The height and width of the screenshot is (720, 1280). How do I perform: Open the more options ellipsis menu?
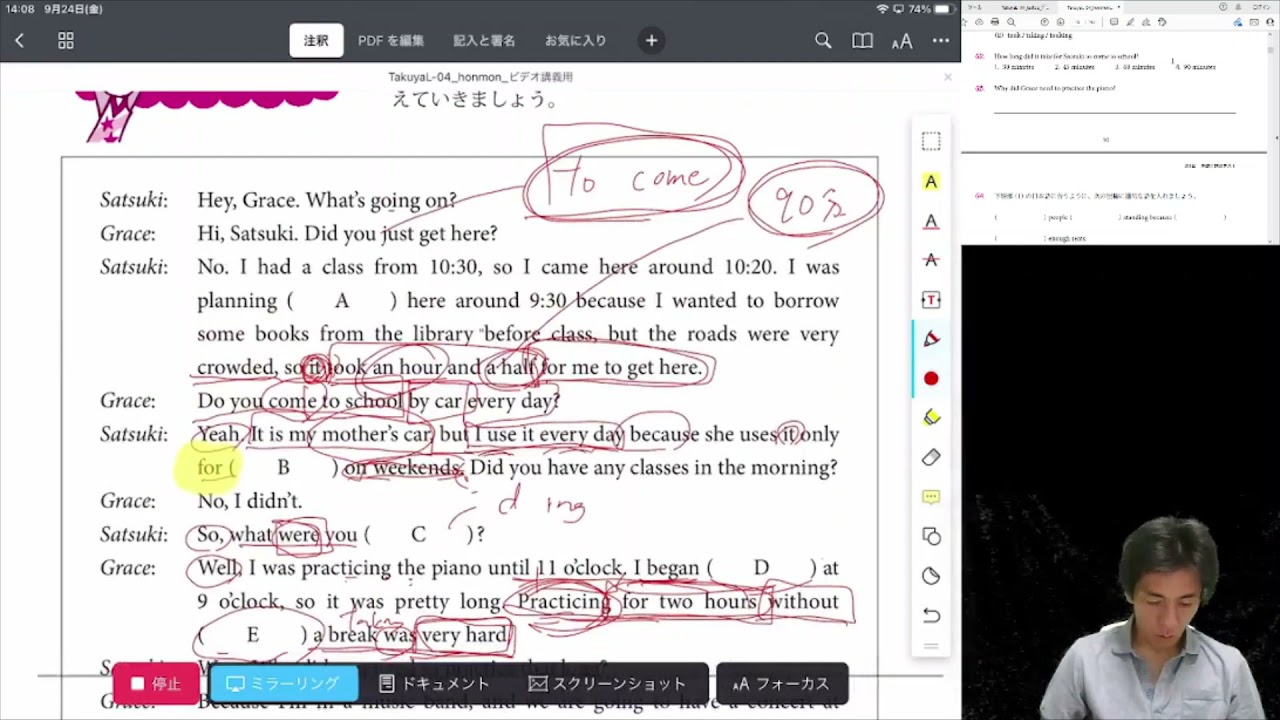pos(941,41)
